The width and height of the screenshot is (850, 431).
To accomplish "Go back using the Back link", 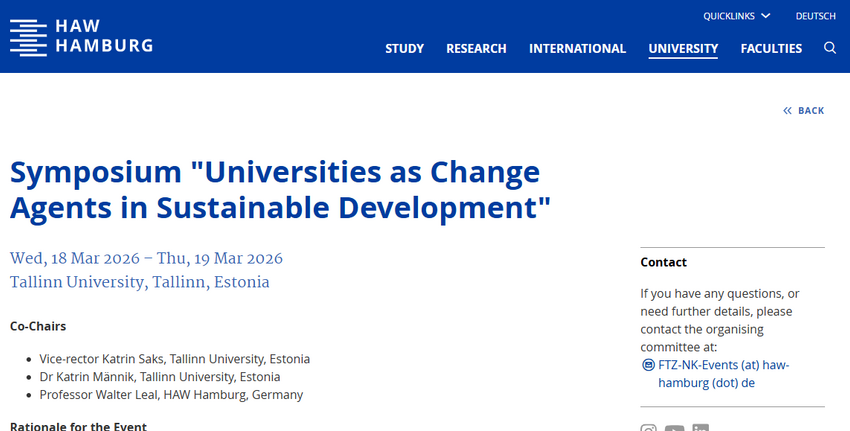I will 811,111.
